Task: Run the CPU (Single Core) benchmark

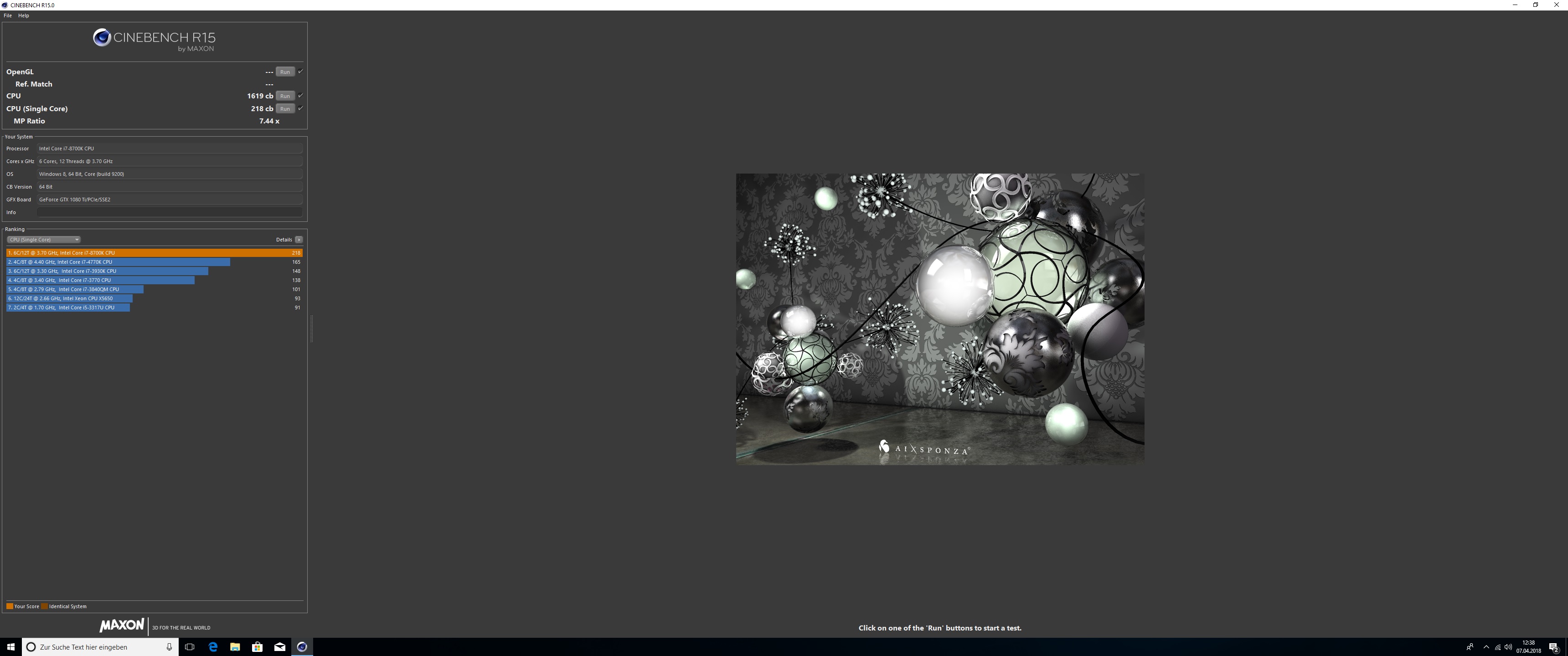Action: [285, 108]
